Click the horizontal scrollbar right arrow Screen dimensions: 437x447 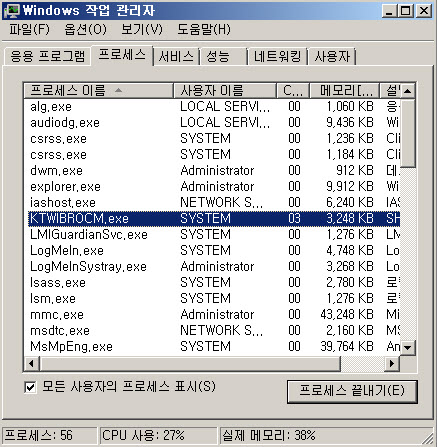pos(392,363)
